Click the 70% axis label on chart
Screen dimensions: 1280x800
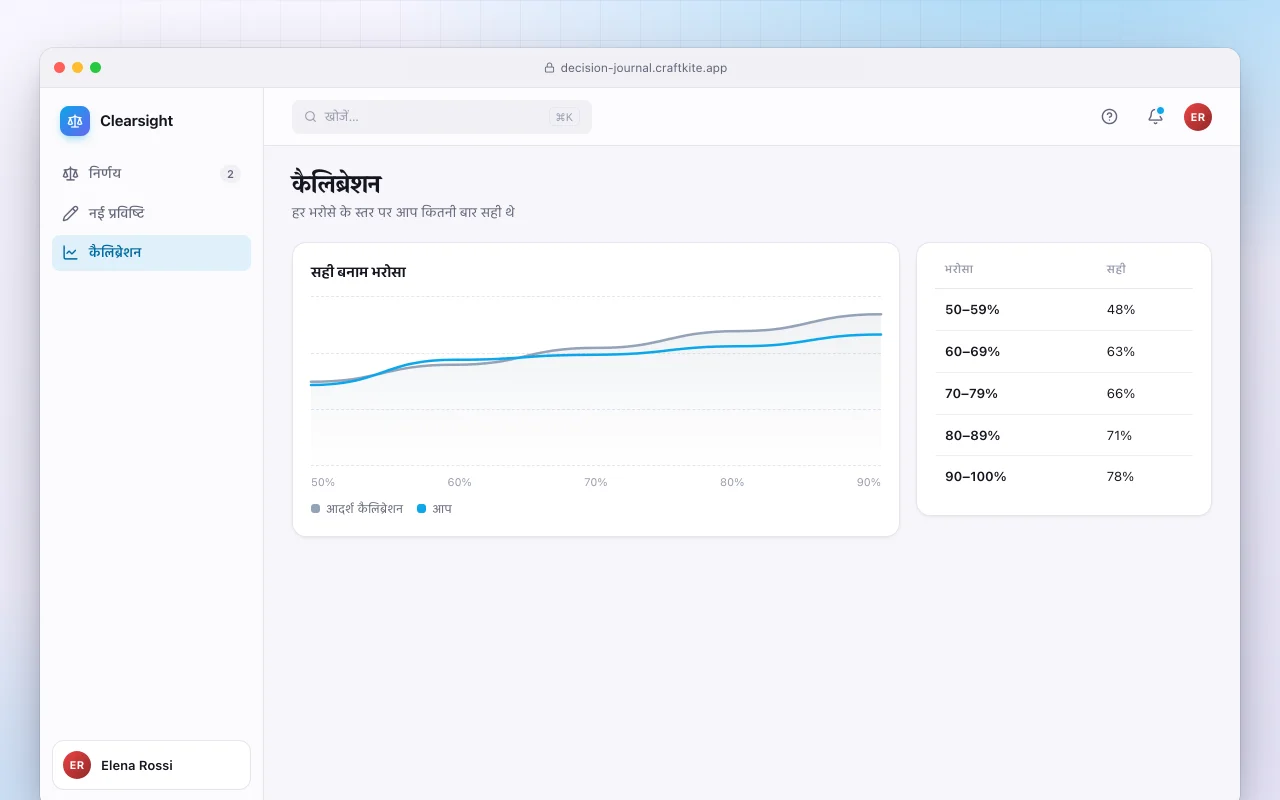coord(596,482)
